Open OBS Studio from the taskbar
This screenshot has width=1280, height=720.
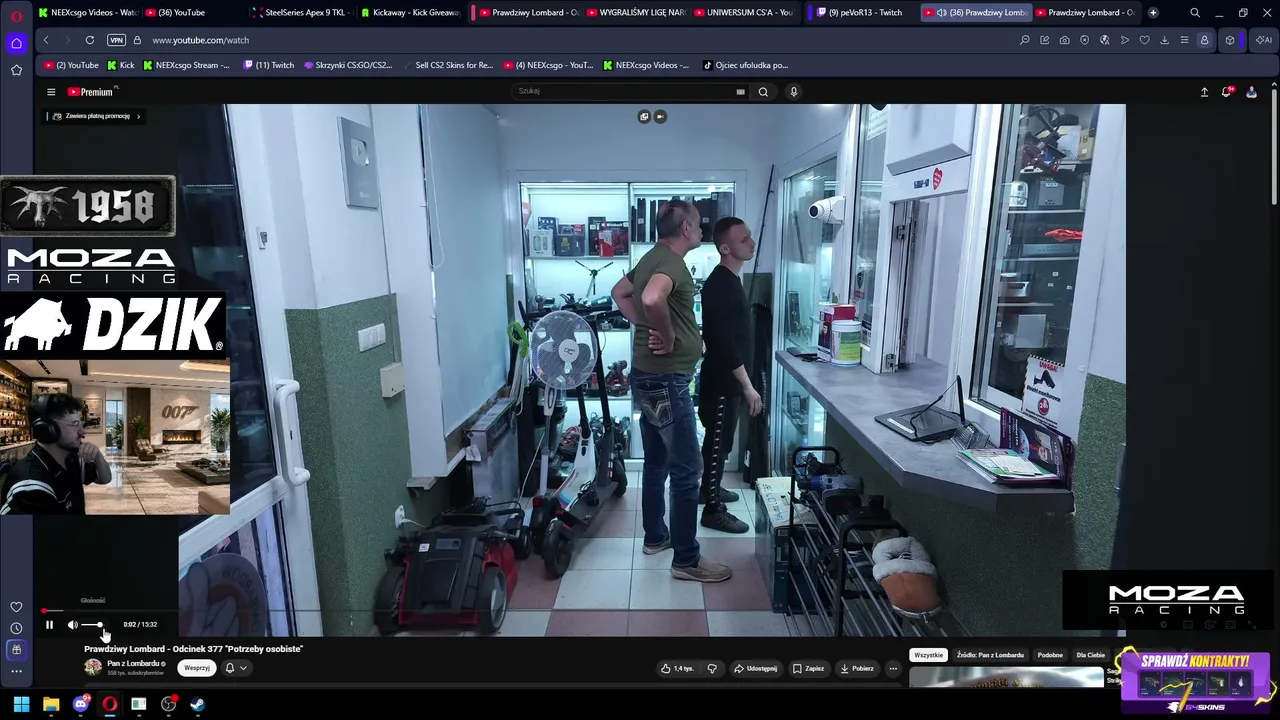[168, 704]
